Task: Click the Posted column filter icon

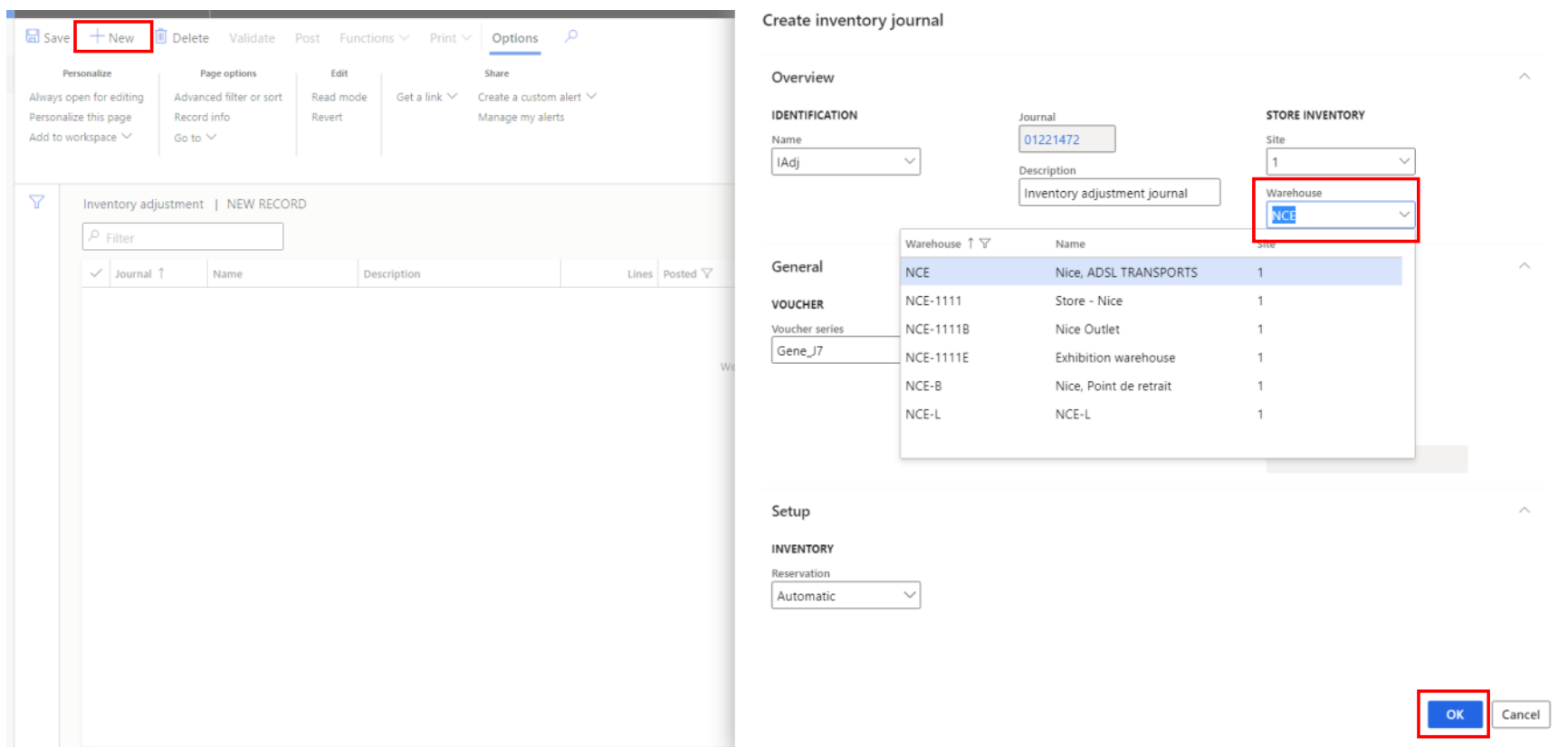Action: [707, 273]
